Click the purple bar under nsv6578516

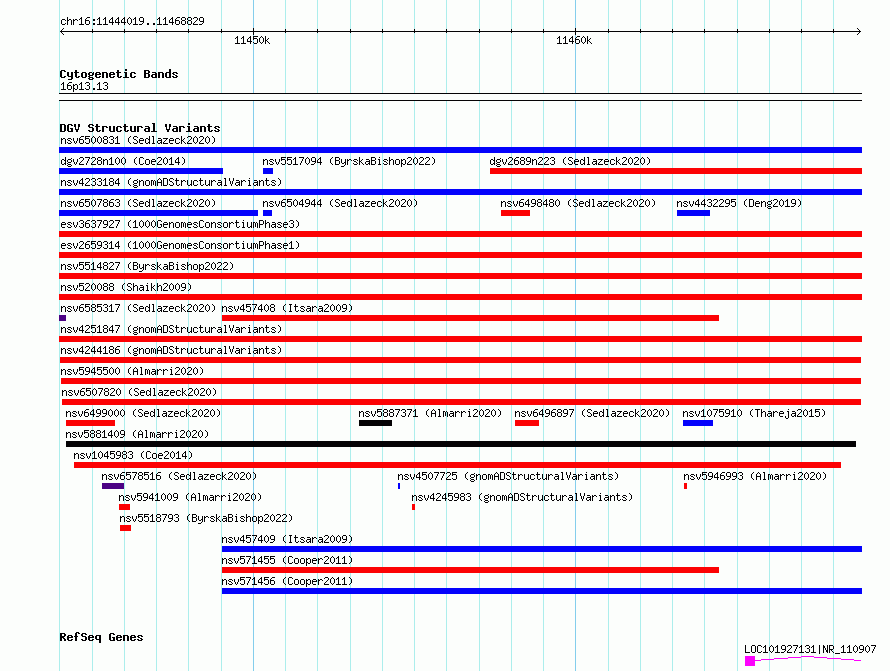(113, 486)
